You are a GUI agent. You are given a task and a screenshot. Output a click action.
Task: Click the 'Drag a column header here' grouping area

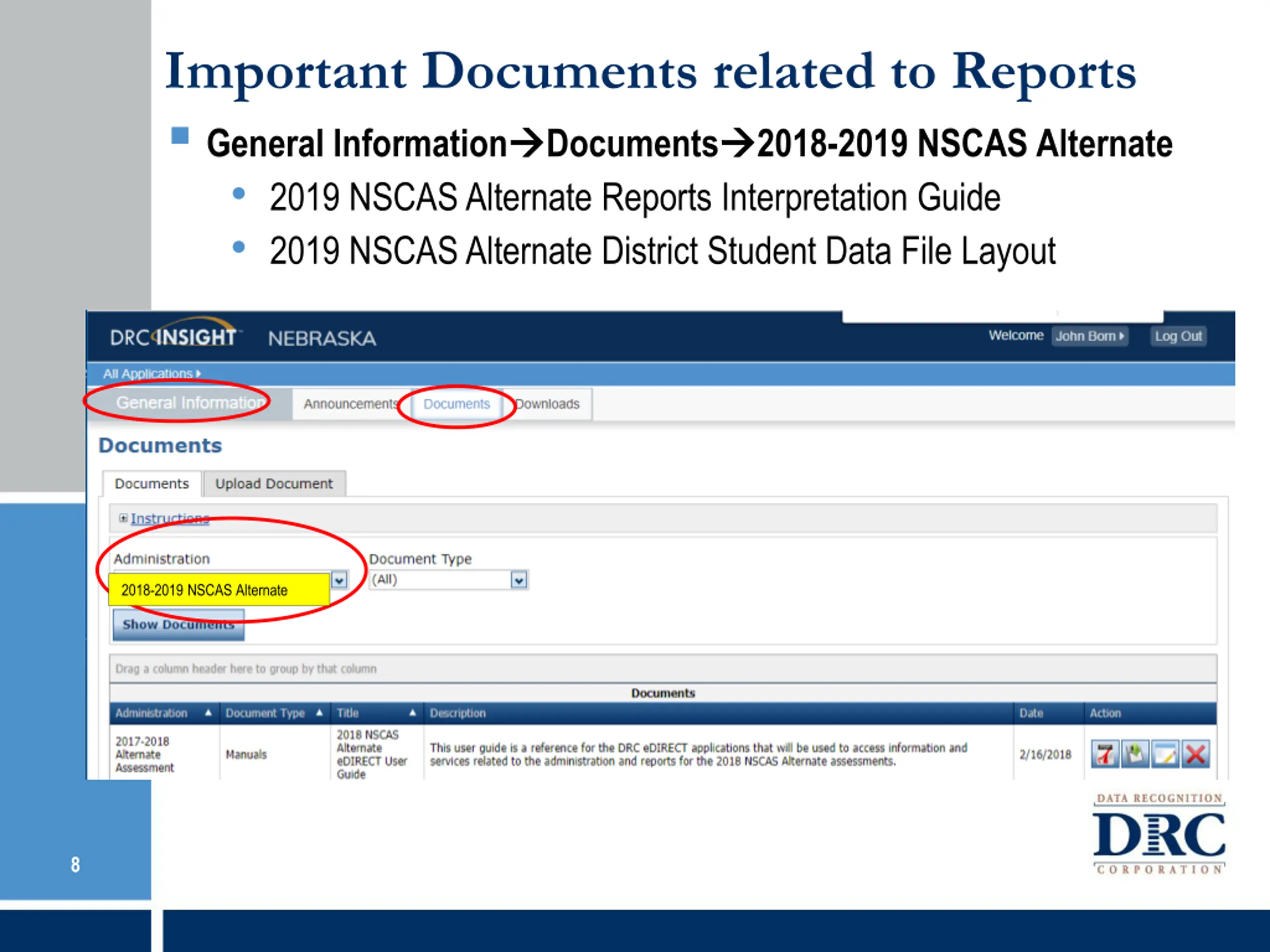[663, 668]
